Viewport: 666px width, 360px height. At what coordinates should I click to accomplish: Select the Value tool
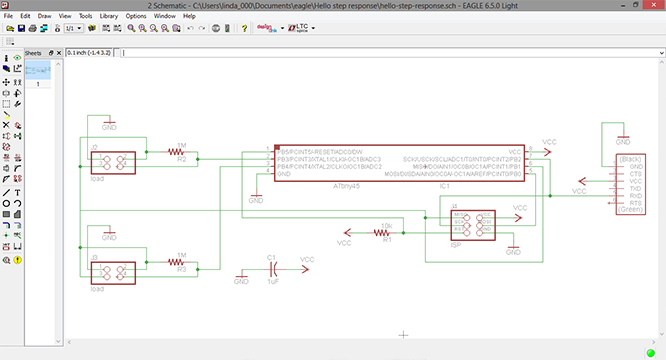(17, 158)
